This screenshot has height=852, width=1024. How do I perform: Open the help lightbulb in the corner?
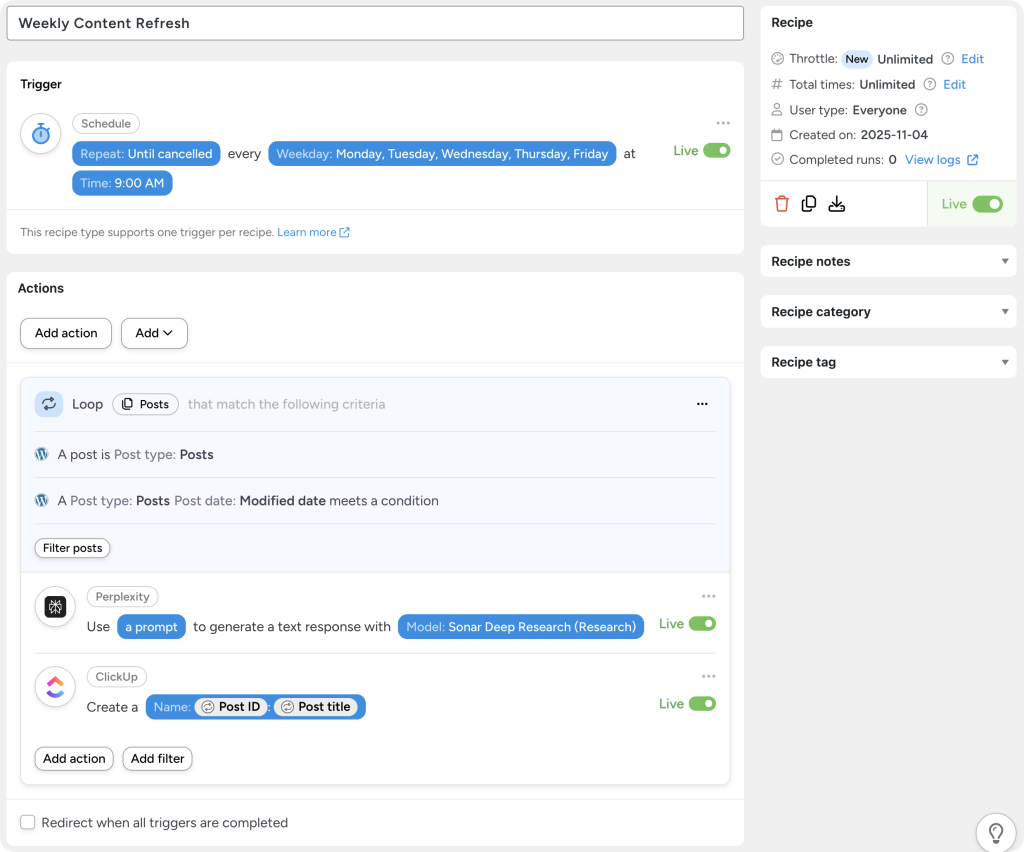click(x=996, y=833)
